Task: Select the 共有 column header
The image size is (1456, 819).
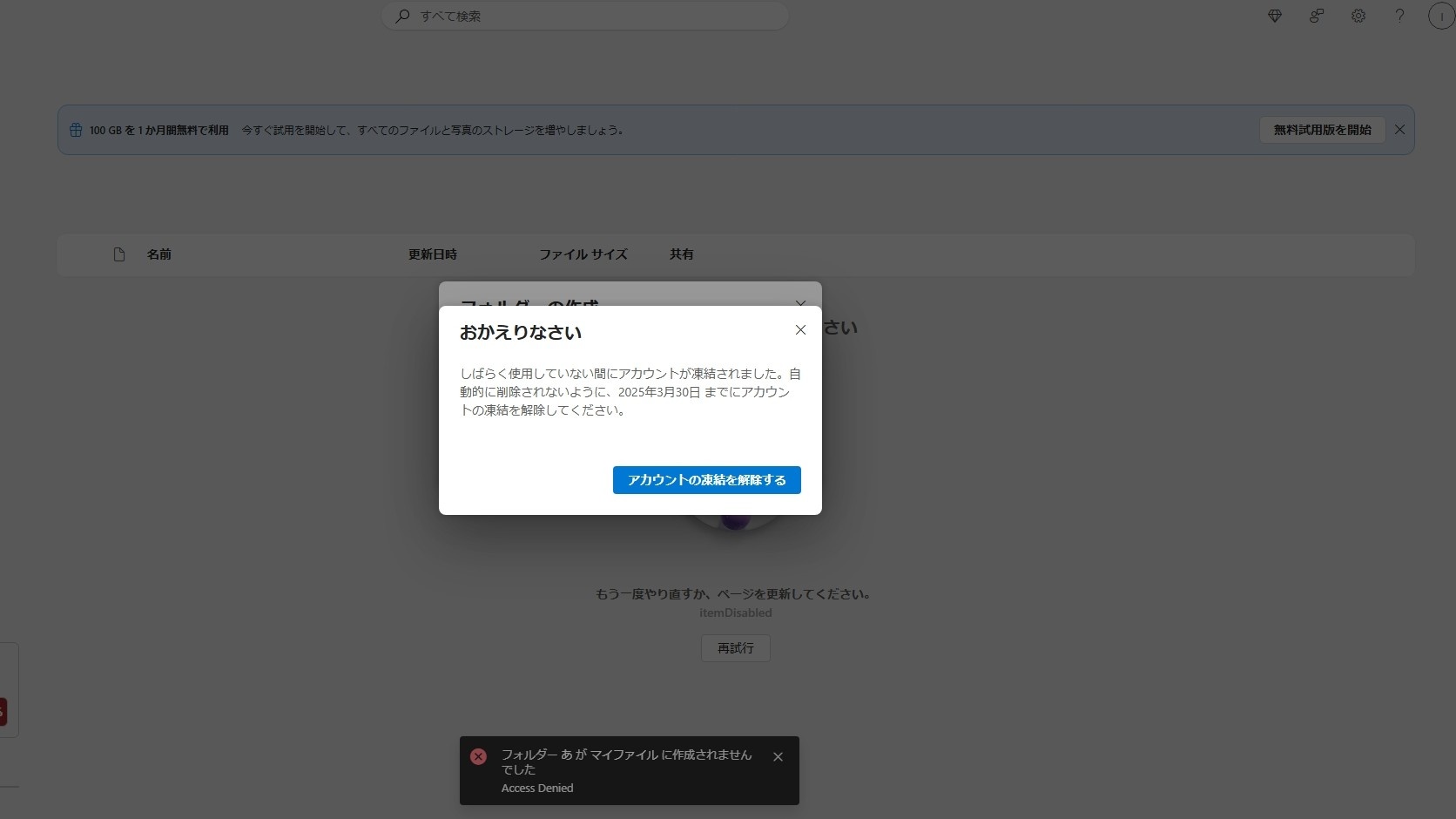Action: (x=682, y=254)
